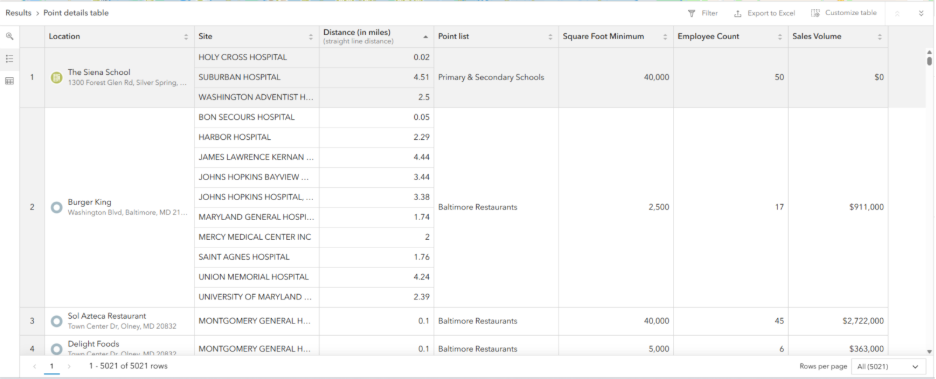The width and height of the screenshot is (936, 379).
Task: Click the Results breadcrumb link
Action: click(x=19, y=13)
